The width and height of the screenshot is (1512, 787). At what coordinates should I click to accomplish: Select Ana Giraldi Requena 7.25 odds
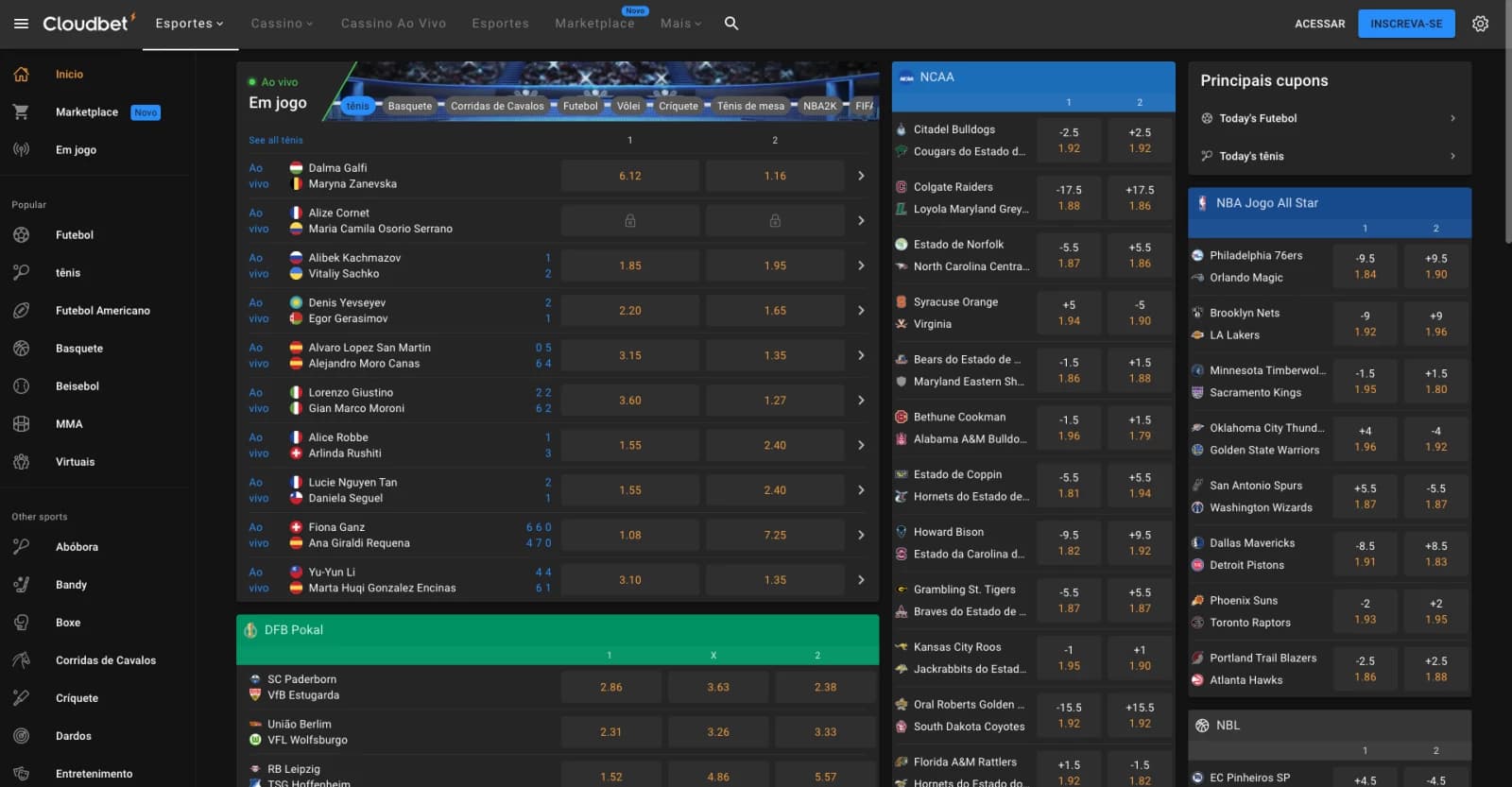pos(775,535)
